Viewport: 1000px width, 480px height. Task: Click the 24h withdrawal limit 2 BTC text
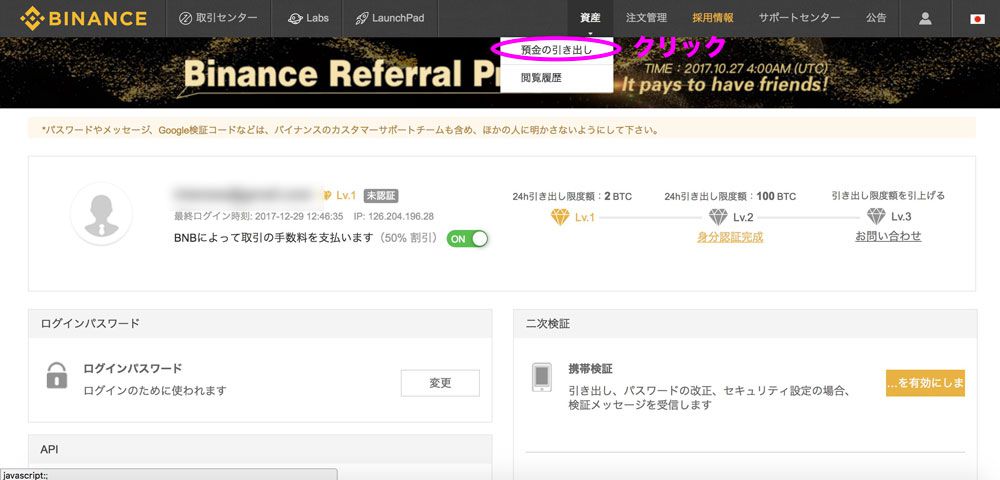tap(572, 196)
